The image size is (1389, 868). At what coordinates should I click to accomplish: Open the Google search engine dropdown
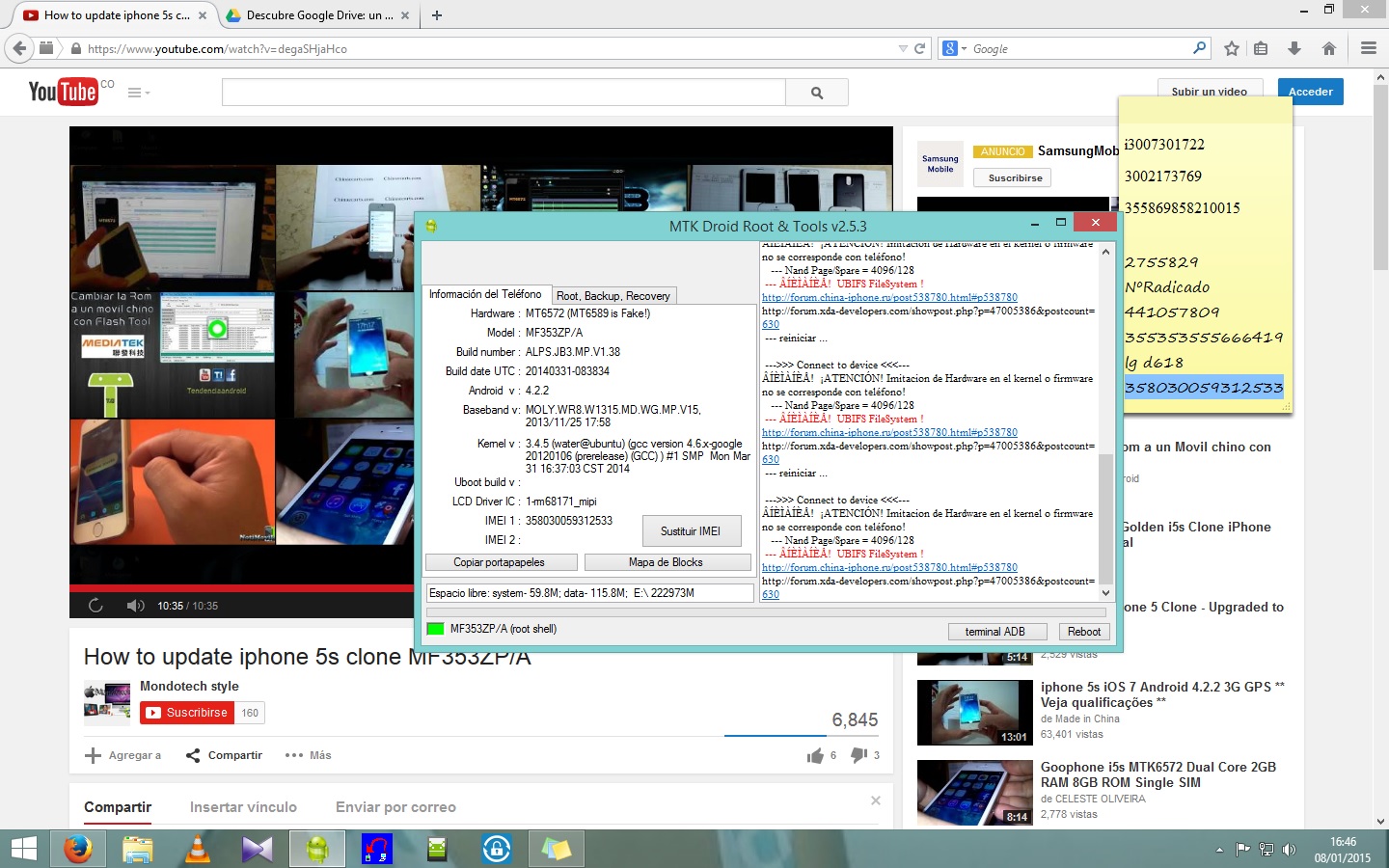[954, 48]
